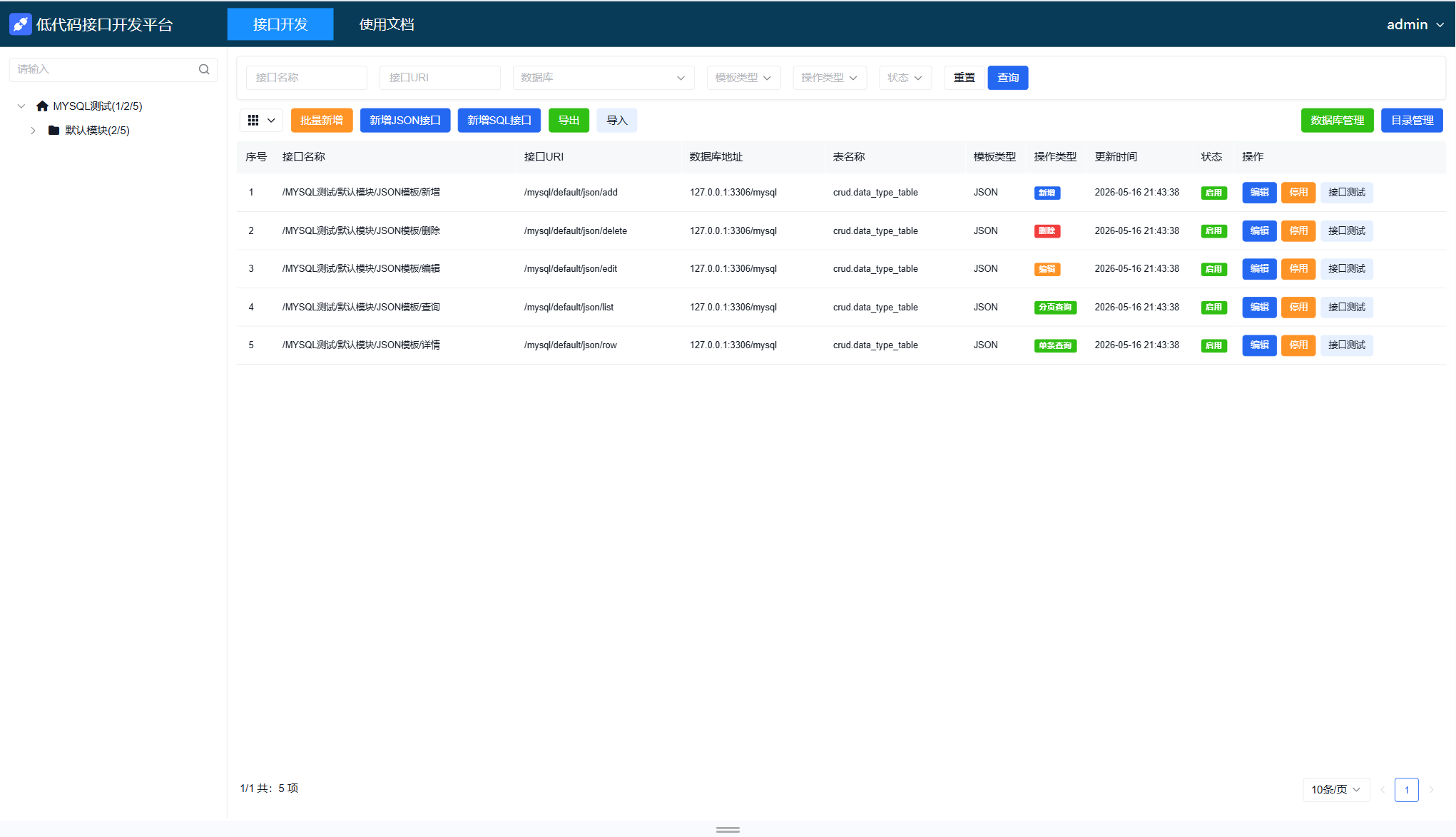Disable the /mysql/default/json/add interface via 停用
1456x837 pixels.
pyautogui.click(x=1298, y=193)
